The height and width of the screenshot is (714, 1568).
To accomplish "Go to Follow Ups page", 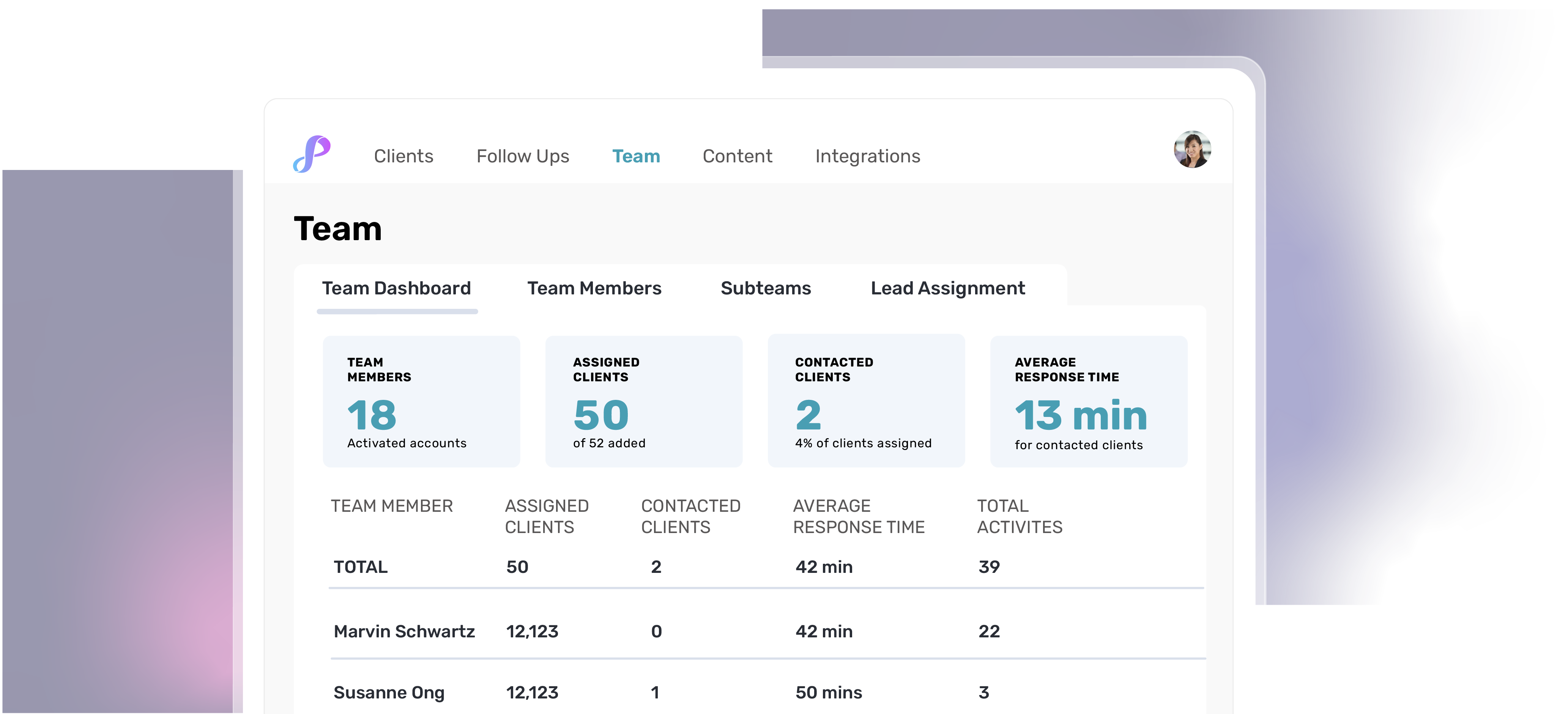I will (522, 156).
